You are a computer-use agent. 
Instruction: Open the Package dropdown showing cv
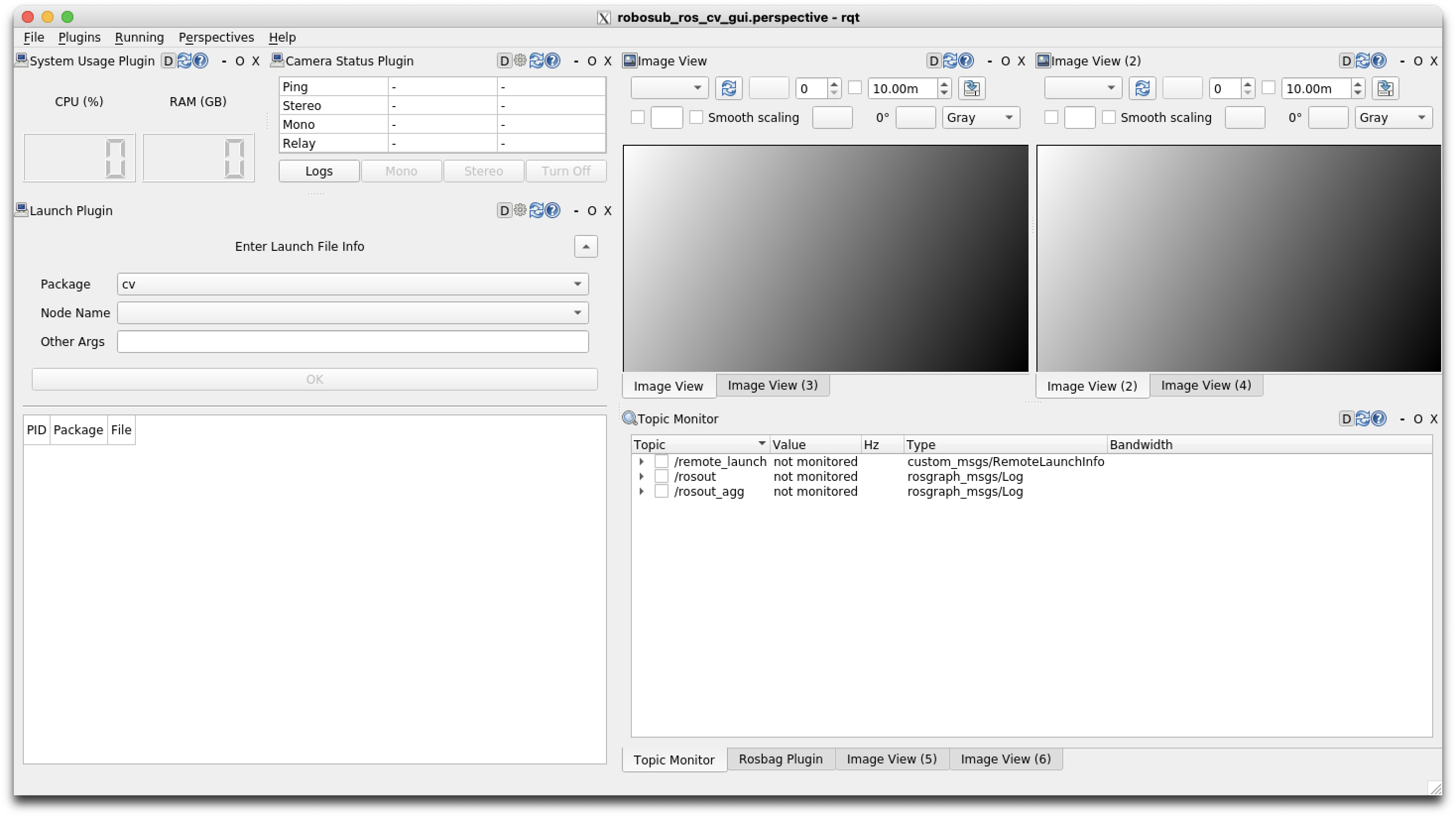[352, 284]
